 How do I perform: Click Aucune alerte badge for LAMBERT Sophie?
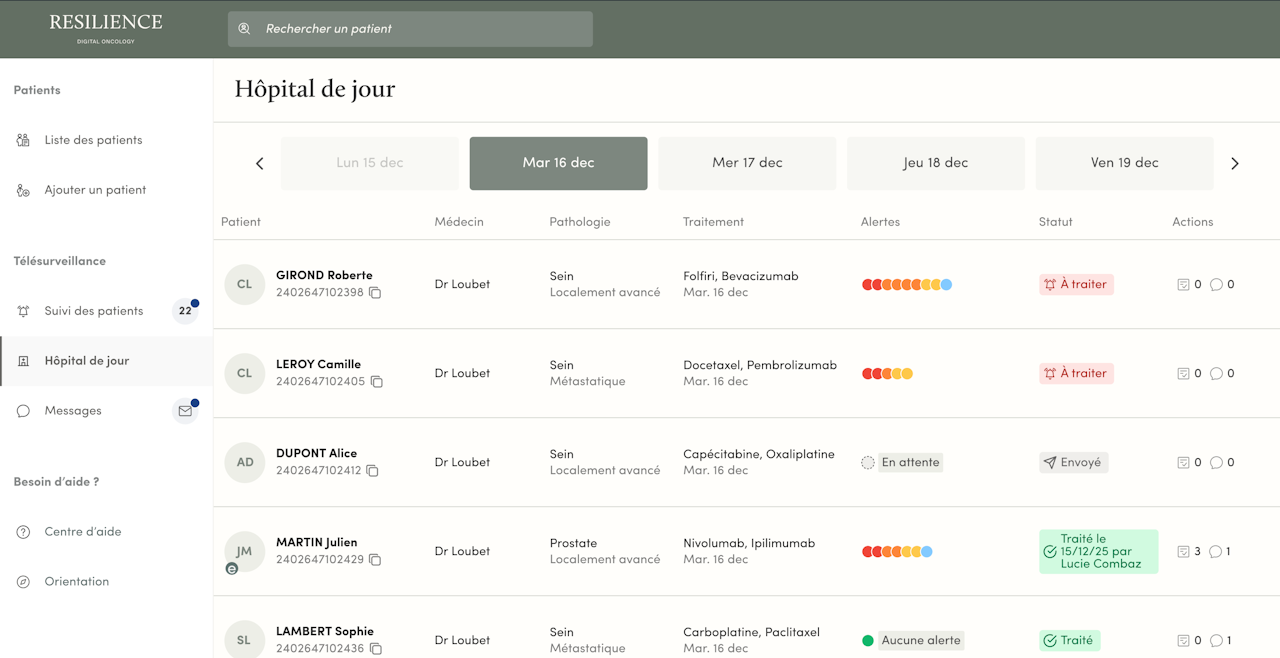[912, 640]
